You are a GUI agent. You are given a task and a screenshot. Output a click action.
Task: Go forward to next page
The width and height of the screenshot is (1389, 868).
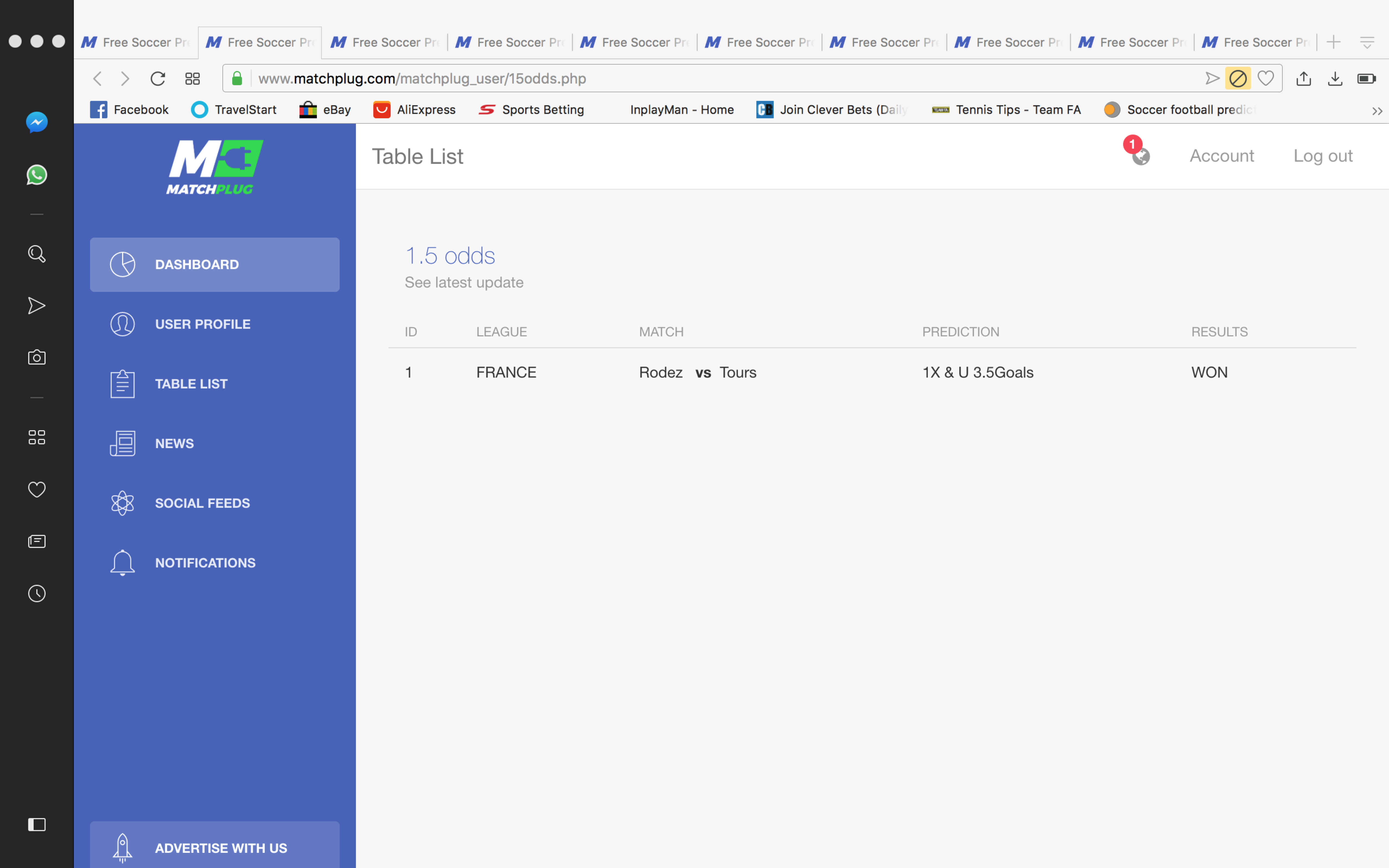125,79
